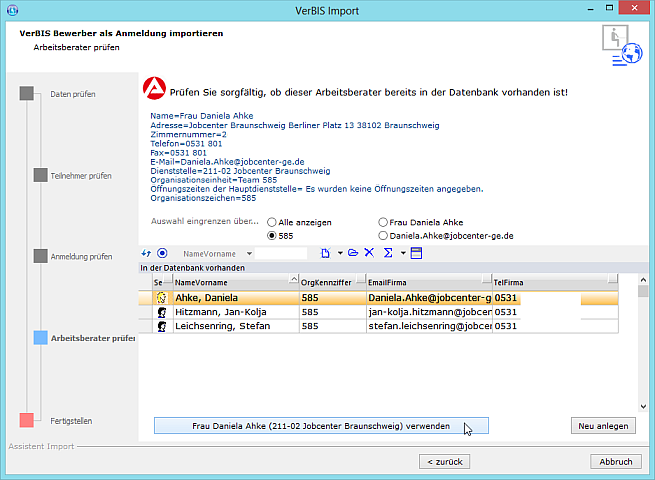Click the Neu anlegen button
The width and height of the screenshot is (655, 480).
coord(603,426)
